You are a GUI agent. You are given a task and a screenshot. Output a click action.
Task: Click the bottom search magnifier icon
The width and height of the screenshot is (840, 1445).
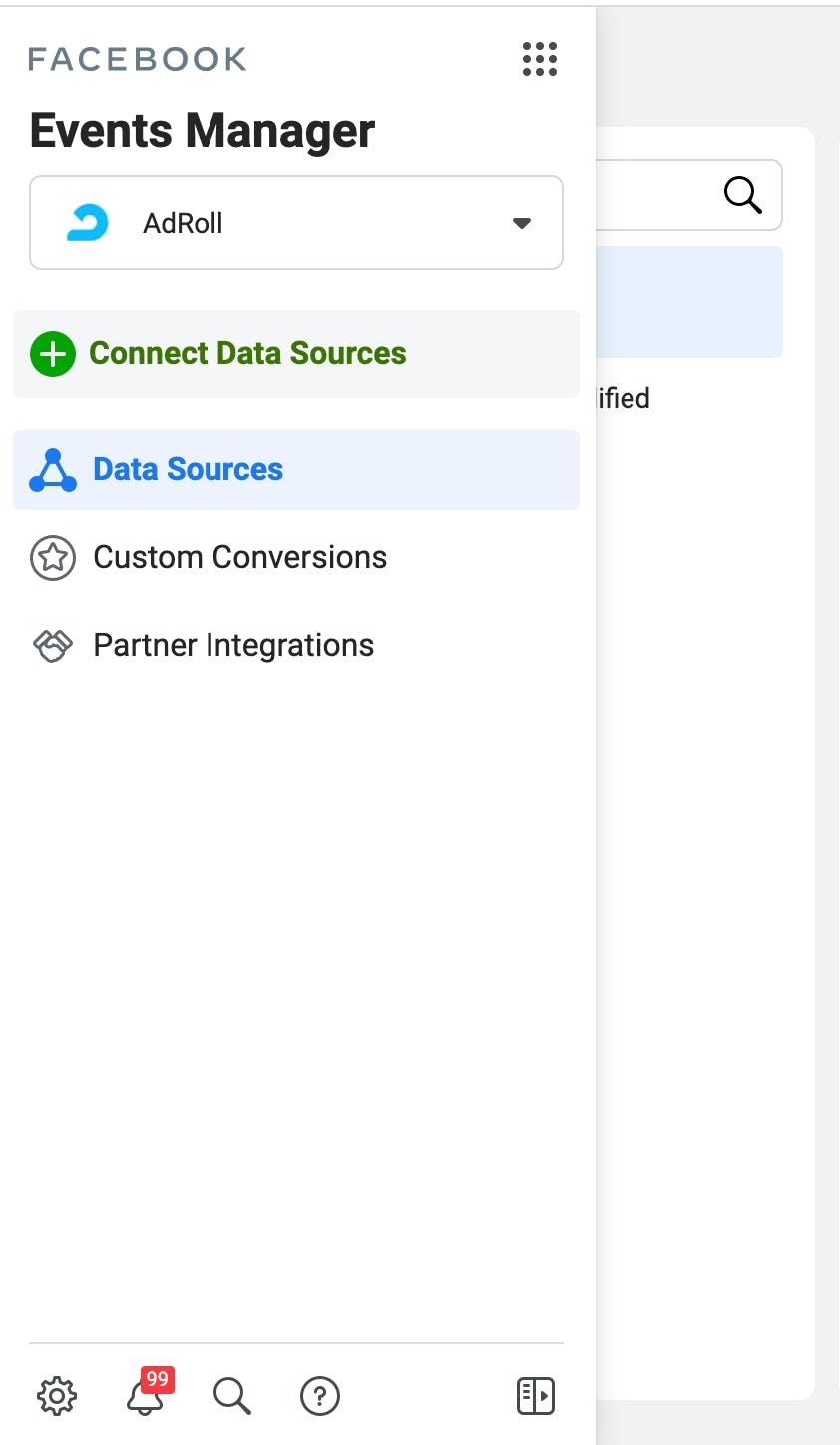(x=232, y=1396)
